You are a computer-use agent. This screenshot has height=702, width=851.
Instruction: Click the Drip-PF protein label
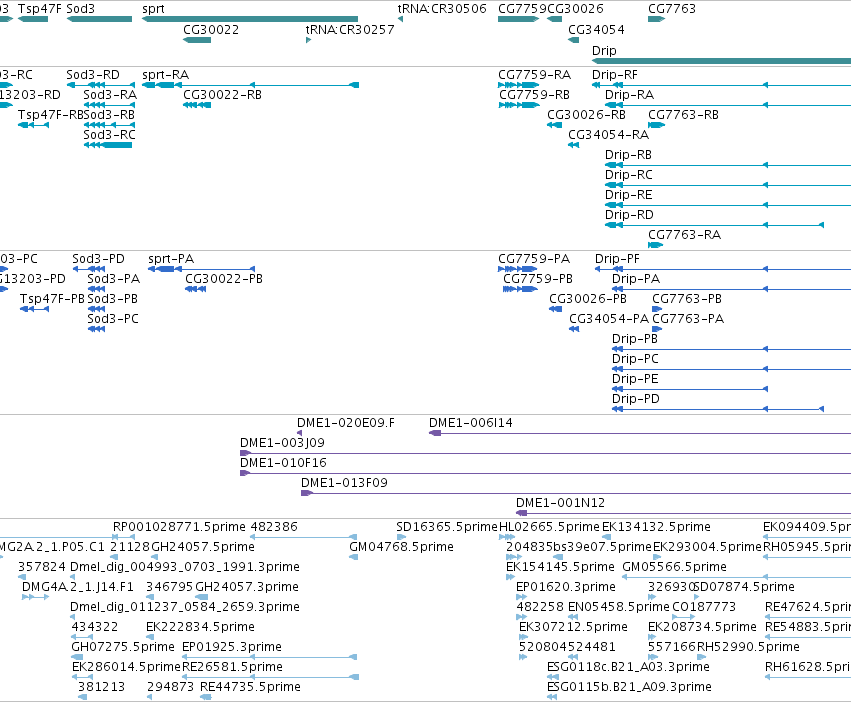(x=617, y=259)
